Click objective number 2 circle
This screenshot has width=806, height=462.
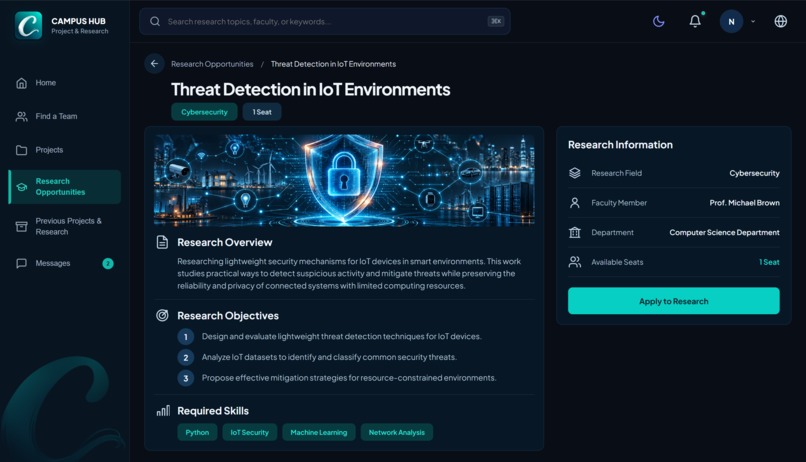186,358
